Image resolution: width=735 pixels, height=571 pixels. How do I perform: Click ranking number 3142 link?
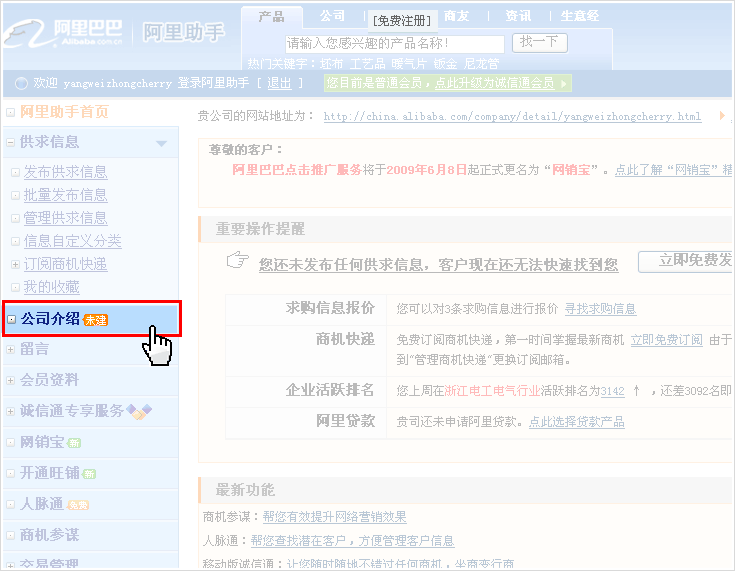[x=613, y=391]
